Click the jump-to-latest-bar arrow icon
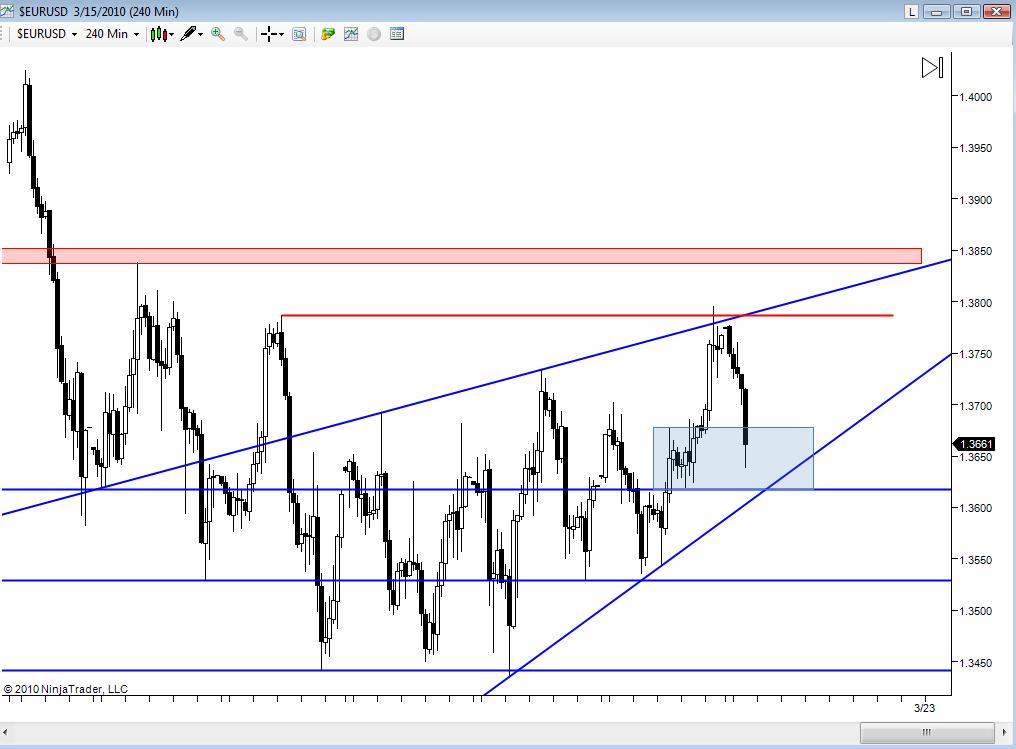The width and height of the screenshot is (1016, 749). [x=932, y=67]
